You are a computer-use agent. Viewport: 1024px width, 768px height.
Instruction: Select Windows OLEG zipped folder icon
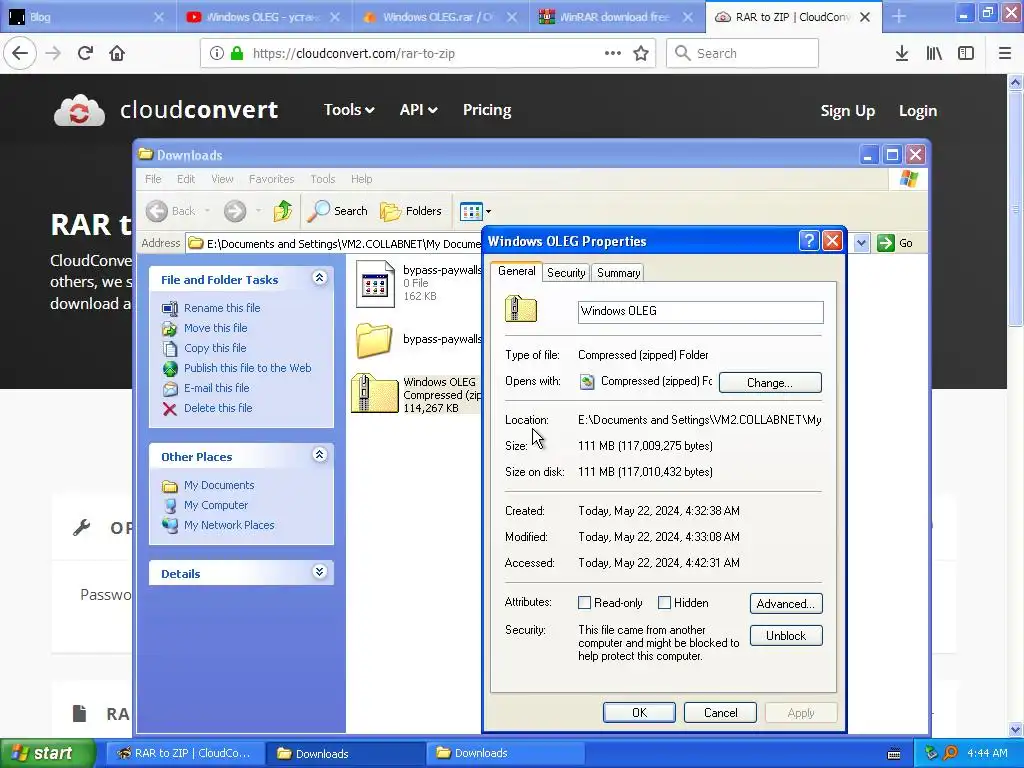(x=374, y=393)
